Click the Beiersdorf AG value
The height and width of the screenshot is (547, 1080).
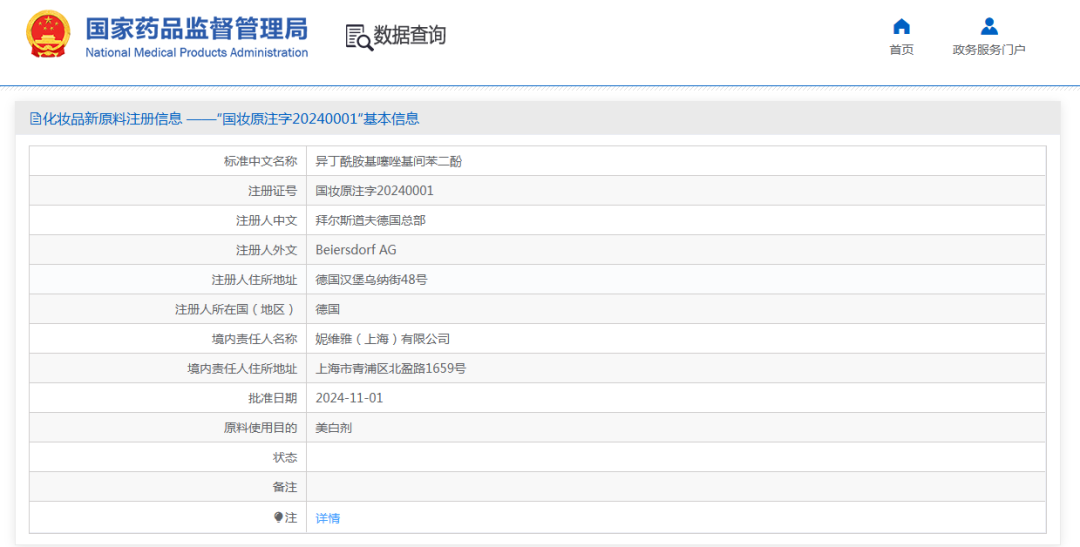tap(356, 250)
